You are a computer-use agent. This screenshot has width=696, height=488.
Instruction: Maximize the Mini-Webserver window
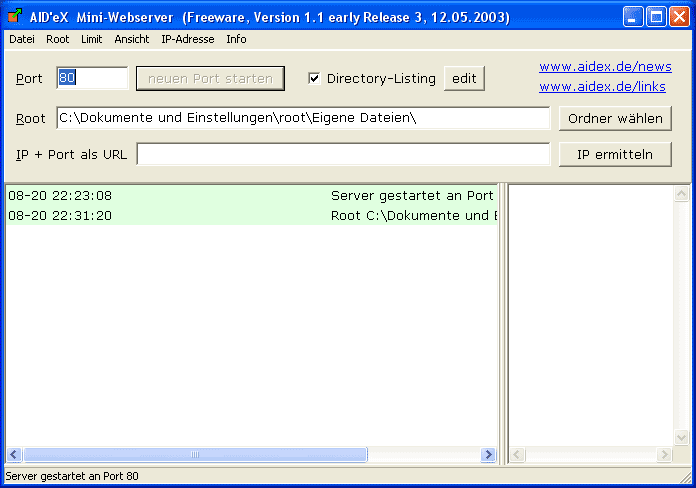pyautogui.click(x=656, y=17)
